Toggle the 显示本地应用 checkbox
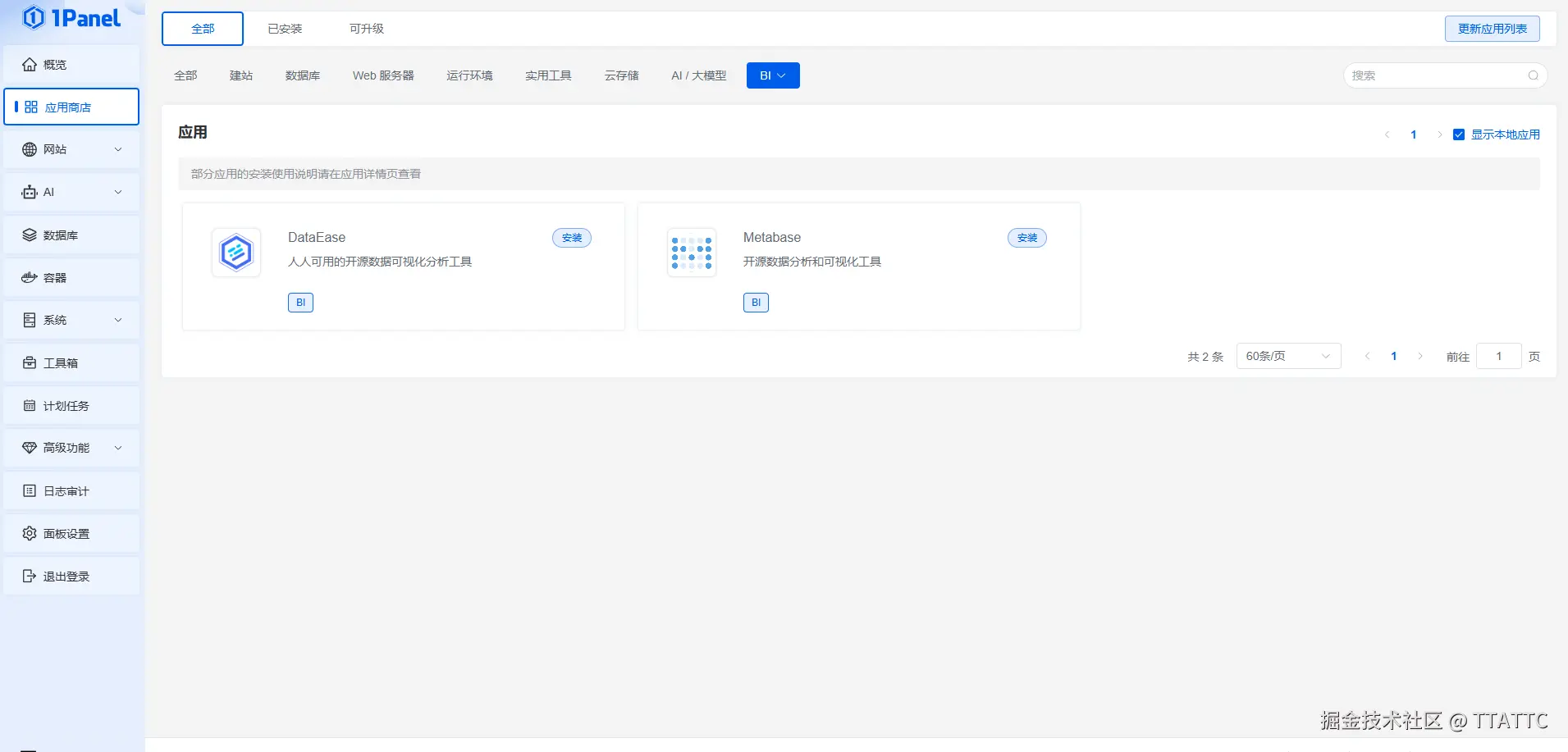1568x752 pixels. tap(1459, 134)
